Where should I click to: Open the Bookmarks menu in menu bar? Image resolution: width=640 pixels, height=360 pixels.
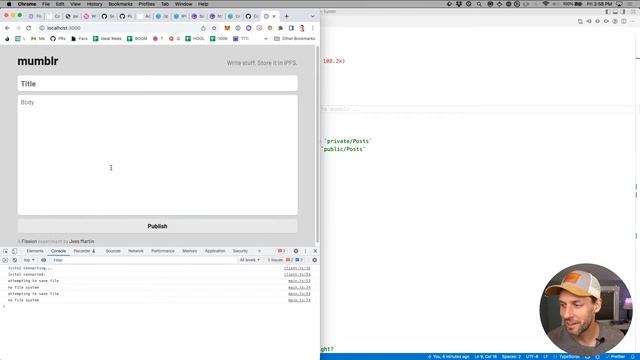120,4
